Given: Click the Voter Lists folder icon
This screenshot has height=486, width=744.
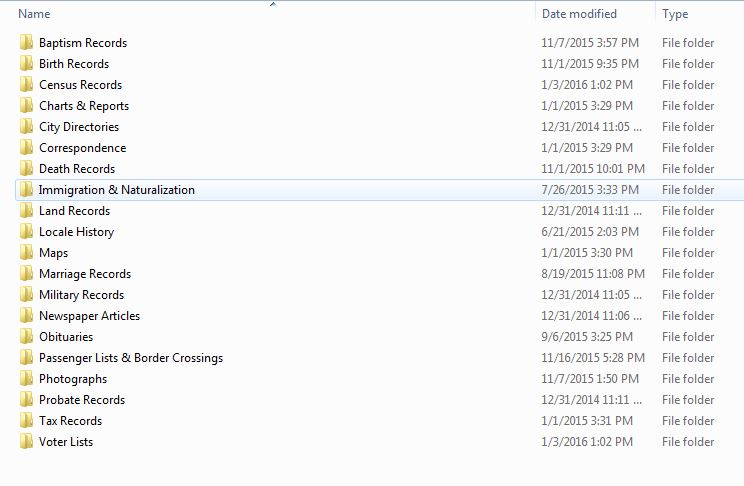Looking at the screenshot, I should coord(27,441).
